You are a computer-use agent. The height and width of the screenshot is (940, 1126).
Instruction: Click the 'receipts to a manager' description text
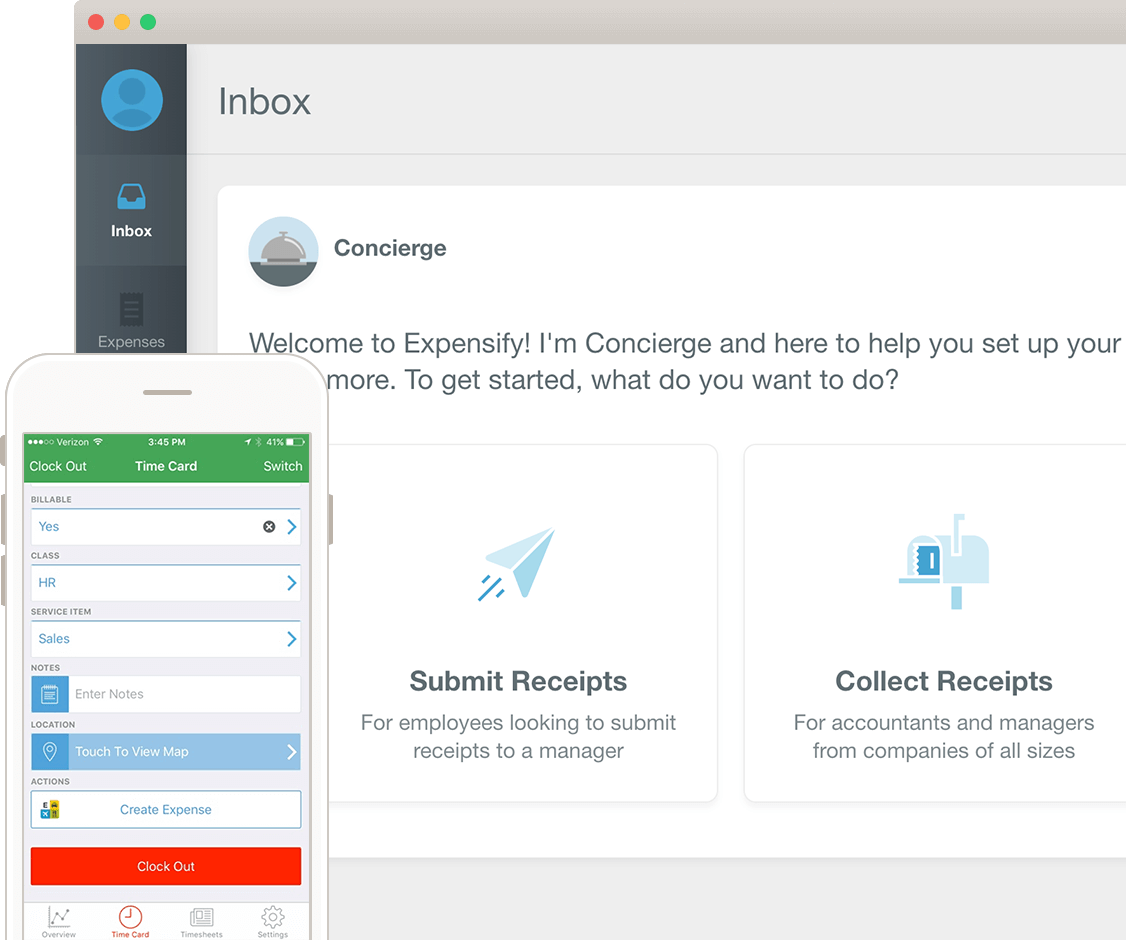click(518, 751)
